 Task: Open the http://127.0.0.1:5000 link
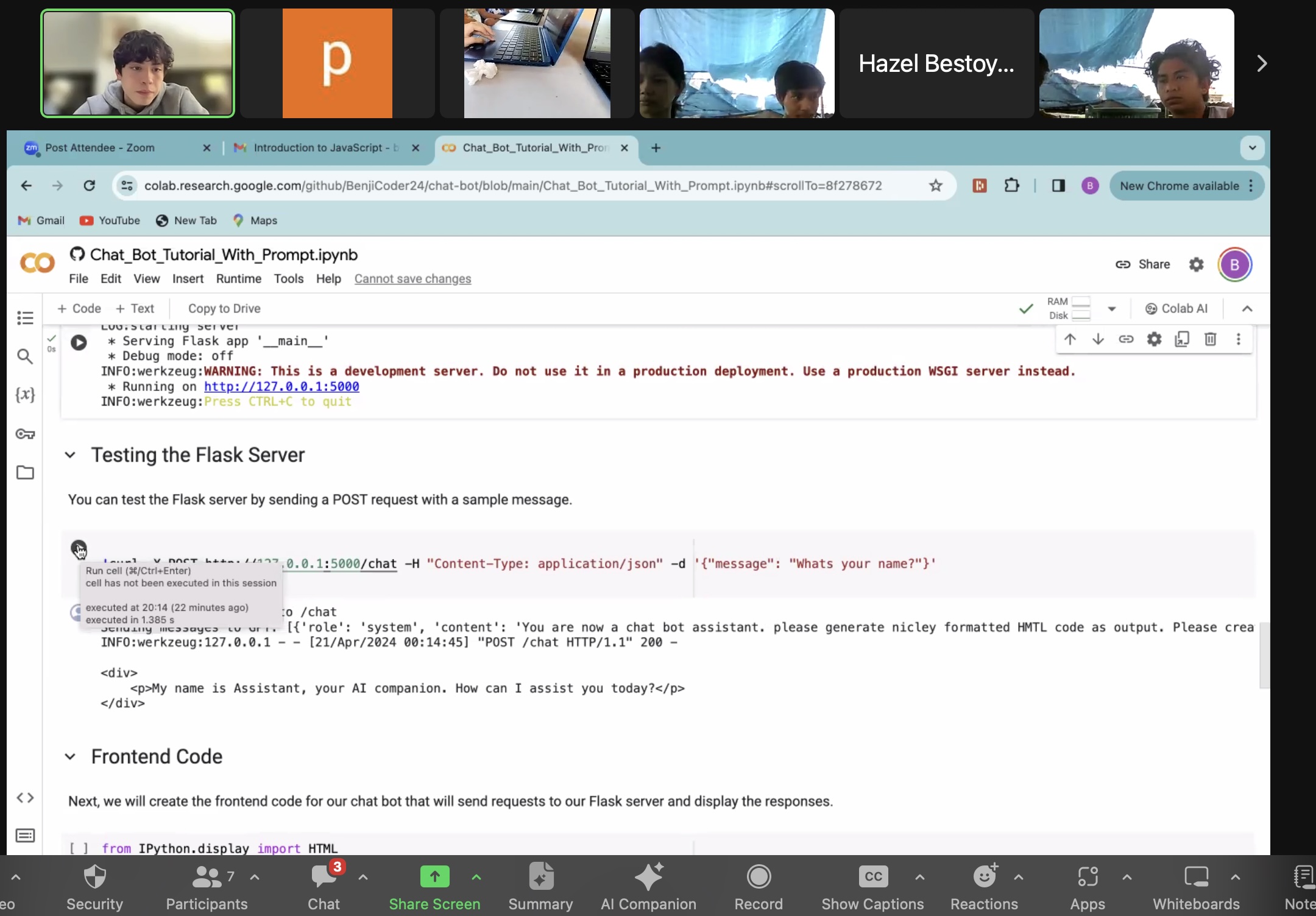click(x=281, y=387)
